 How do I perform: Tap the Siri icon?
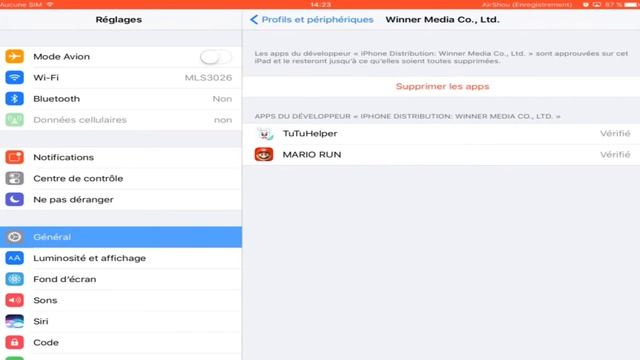[14, 322]
